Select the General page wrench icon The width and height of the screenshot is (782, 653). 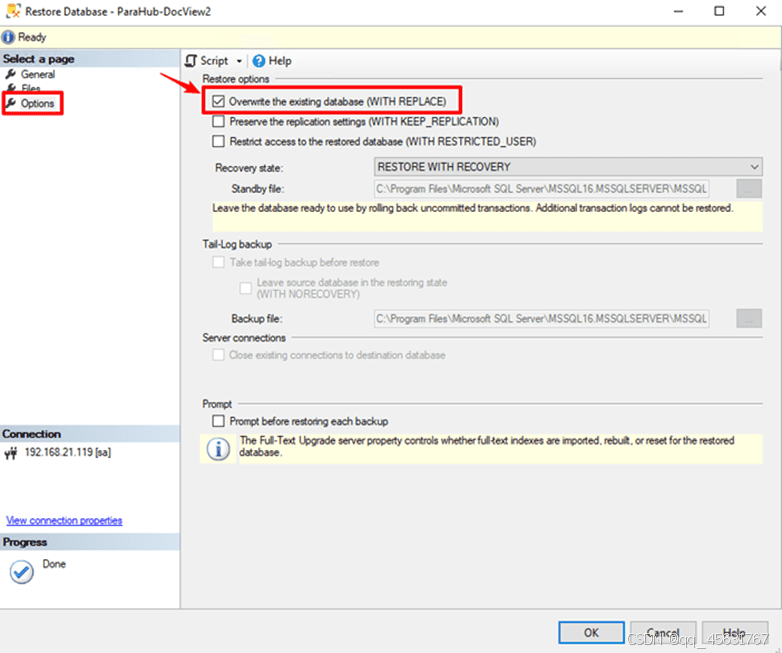click(11, 74)
